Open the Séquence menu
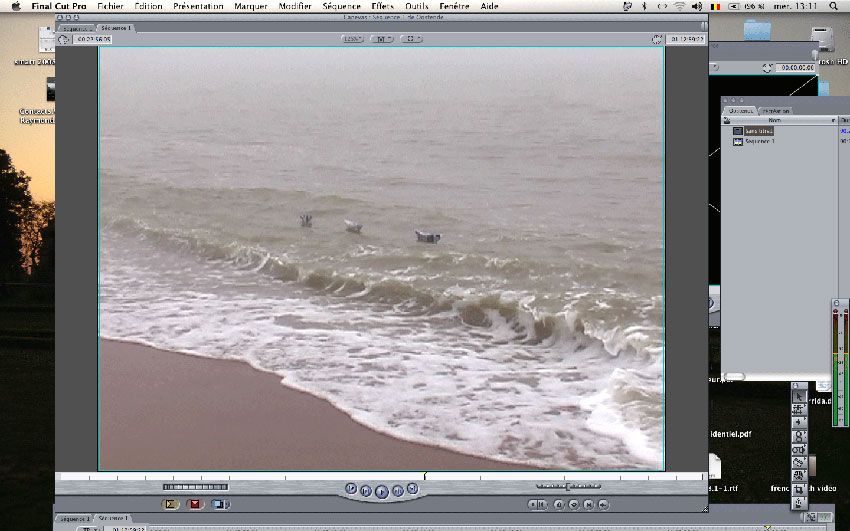Viewport: 850px width, 531px height. (341, 6)
